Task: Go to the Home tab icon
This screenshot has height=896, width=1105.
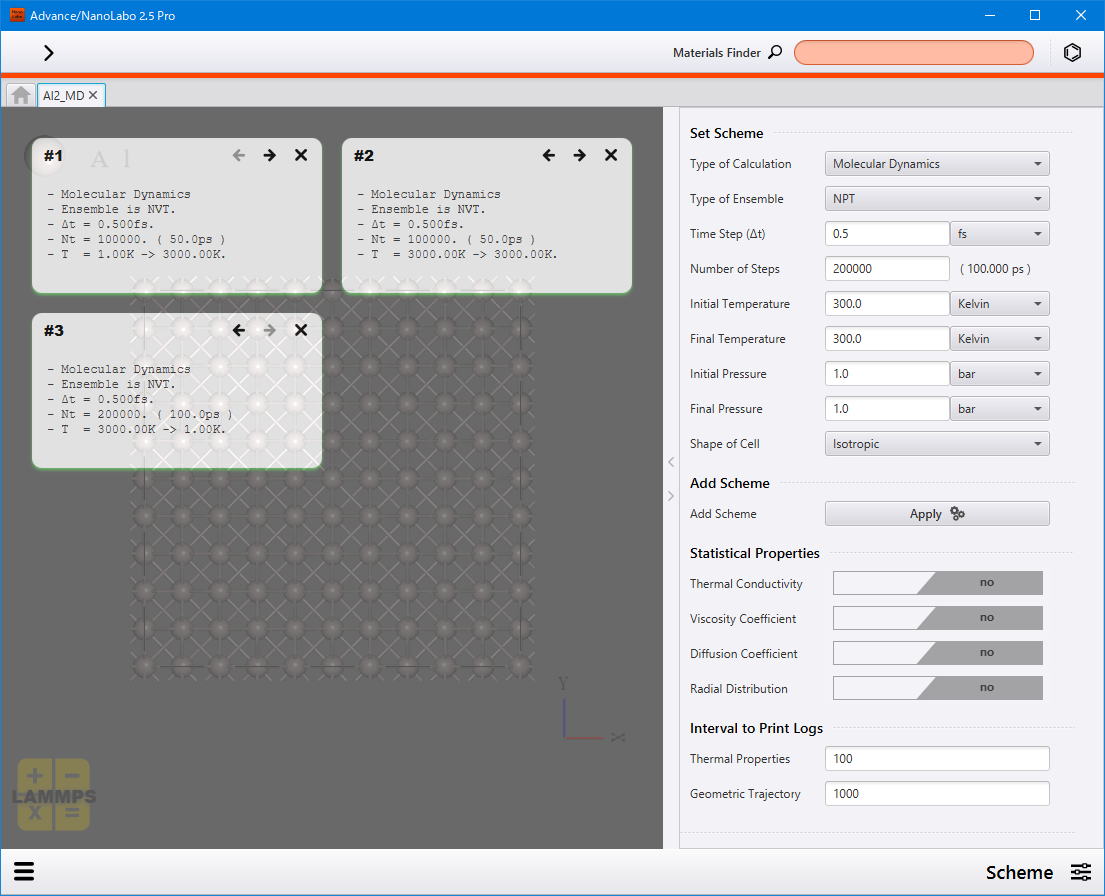Action: tap(20, 95)
